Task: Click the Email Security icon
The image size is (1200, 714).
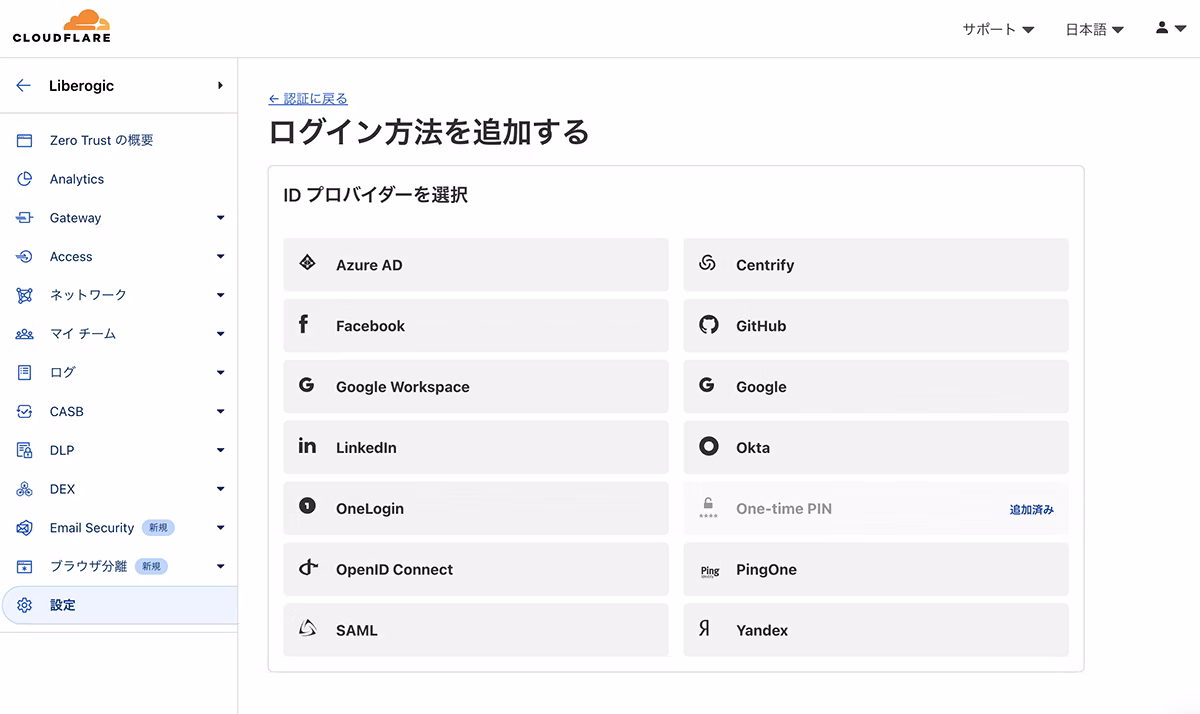Action: [x=25, y=528]
